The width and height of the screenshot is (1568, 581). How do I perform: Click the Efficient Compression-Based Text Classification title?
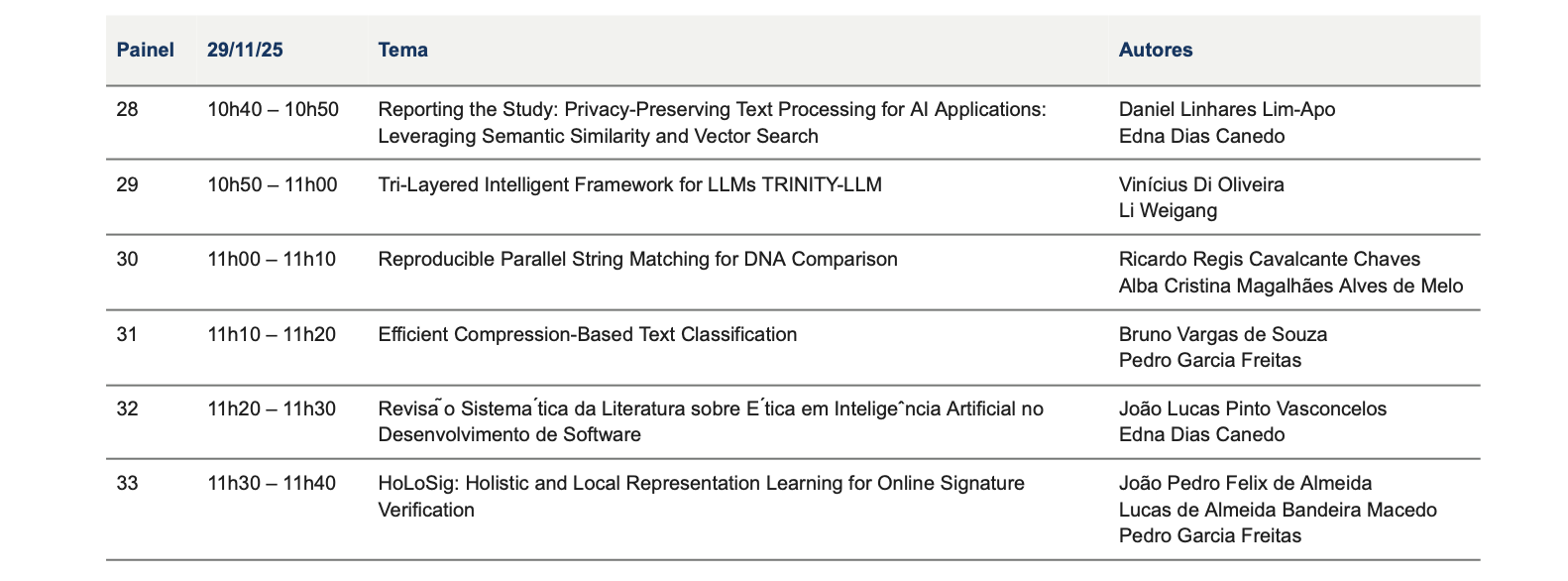[x=587, y=334]
